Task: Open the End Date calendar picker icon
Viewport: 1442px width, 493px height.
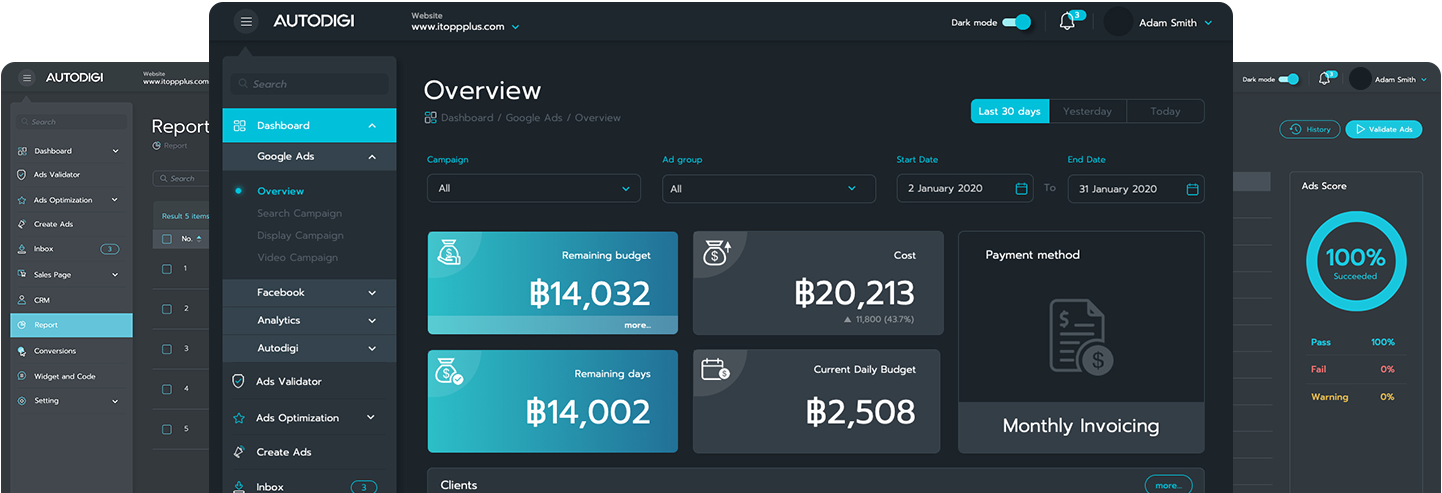Action: (1192, 189)
